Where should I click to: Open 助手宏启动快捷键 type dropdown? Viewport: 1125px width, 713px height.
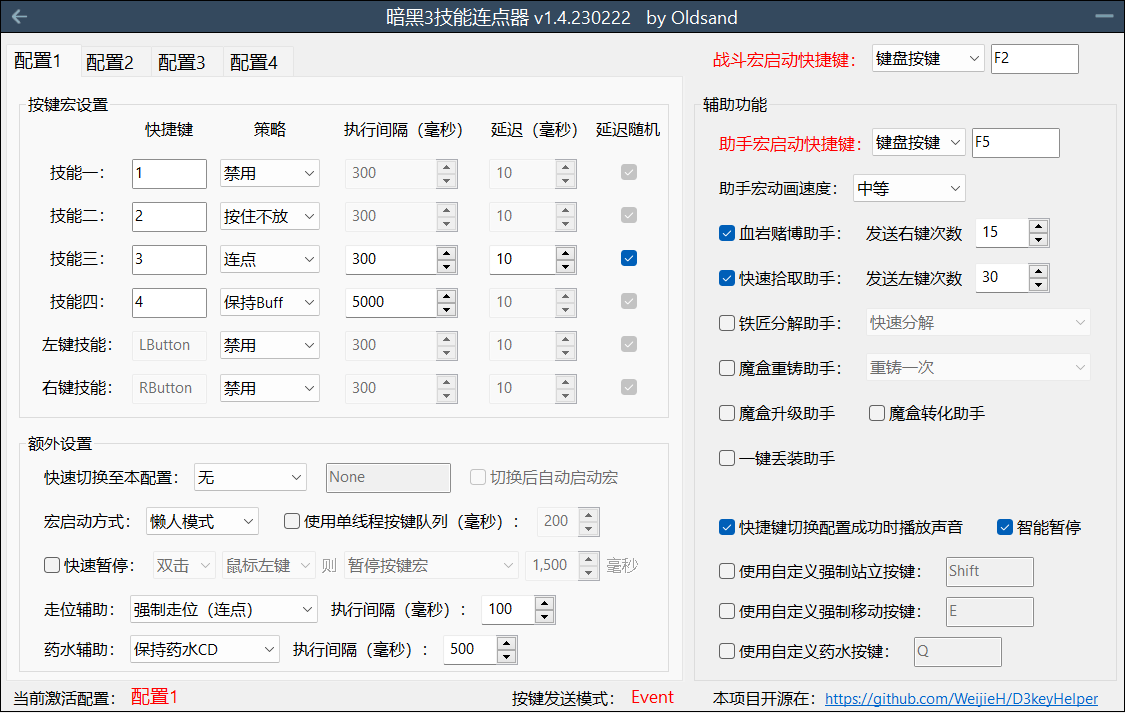point(918,143)
